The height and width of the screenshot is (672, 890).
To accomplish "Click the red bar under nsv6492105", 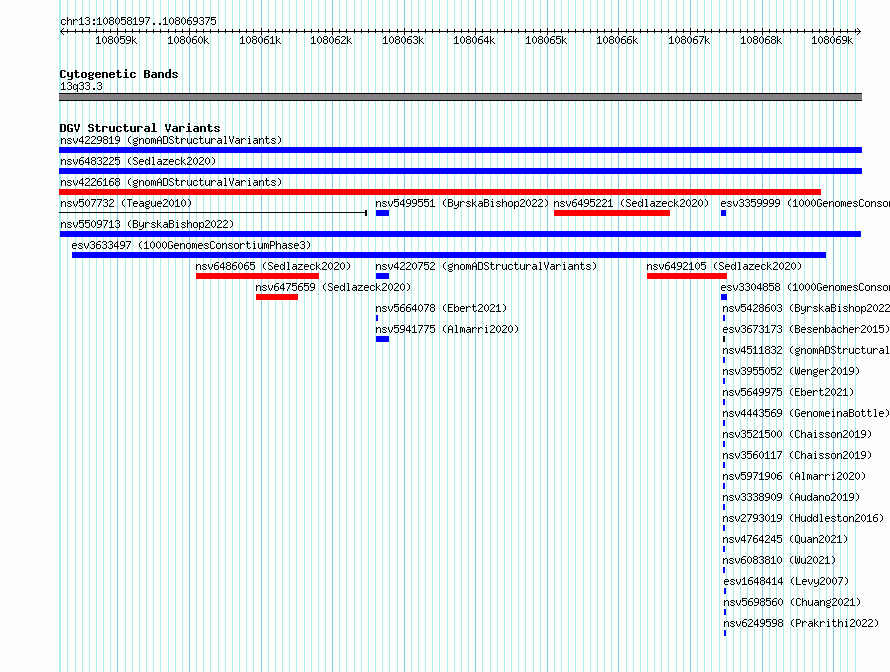I will point(687,276).
